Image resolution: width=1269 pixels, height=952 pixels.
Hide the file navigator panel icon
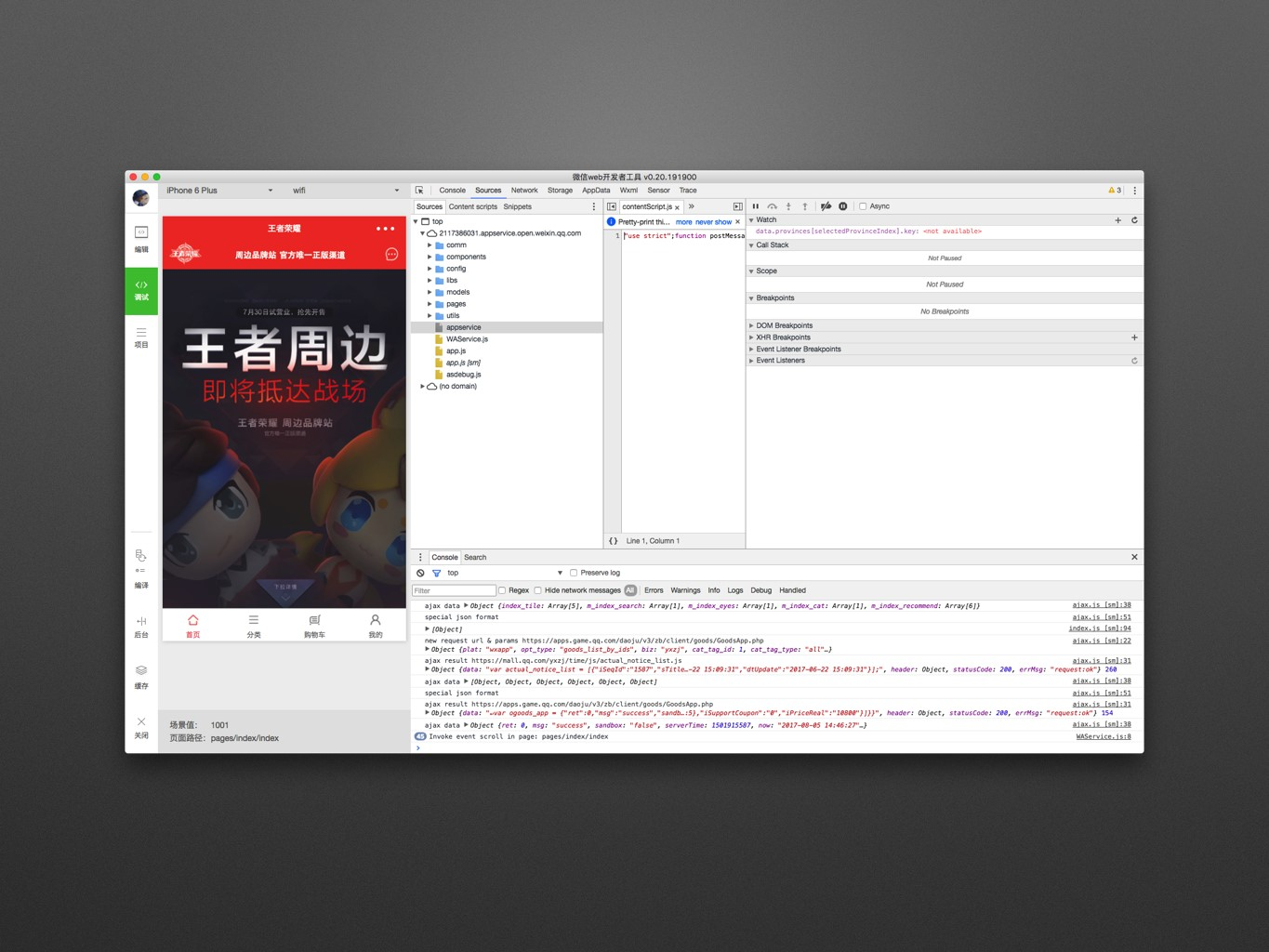coord(612,206)
